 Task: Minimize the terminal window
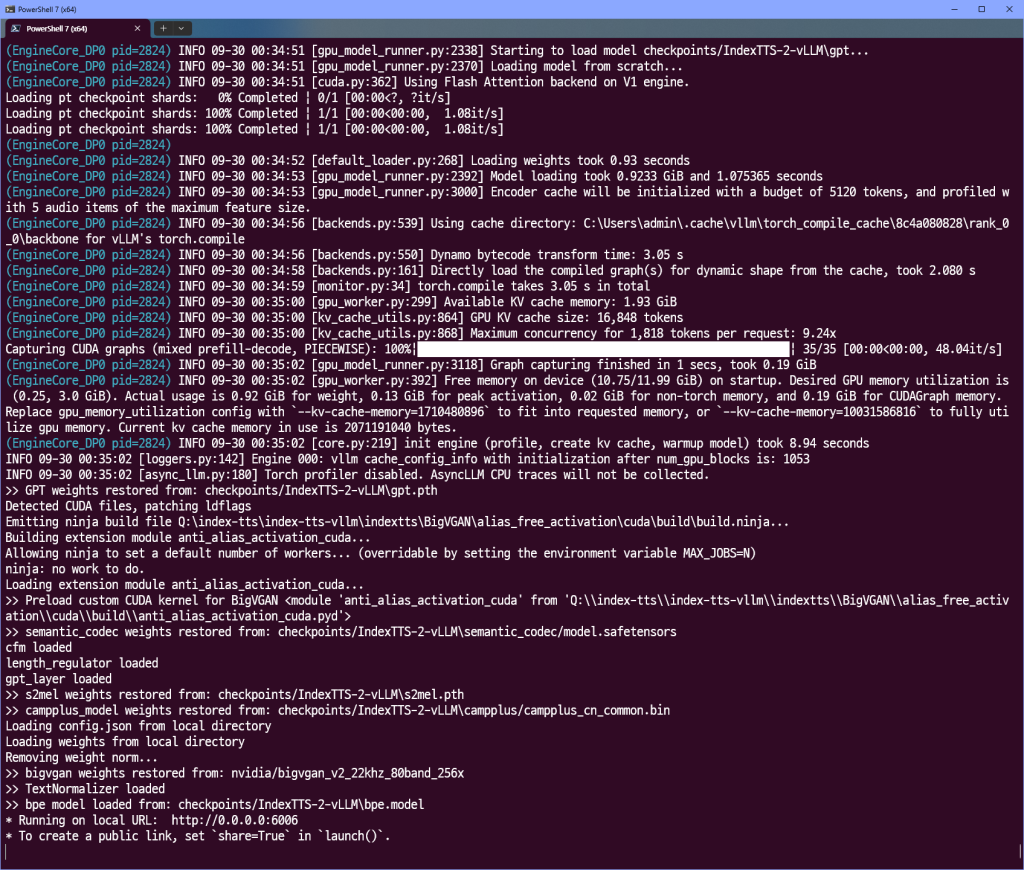coord(944,8)
